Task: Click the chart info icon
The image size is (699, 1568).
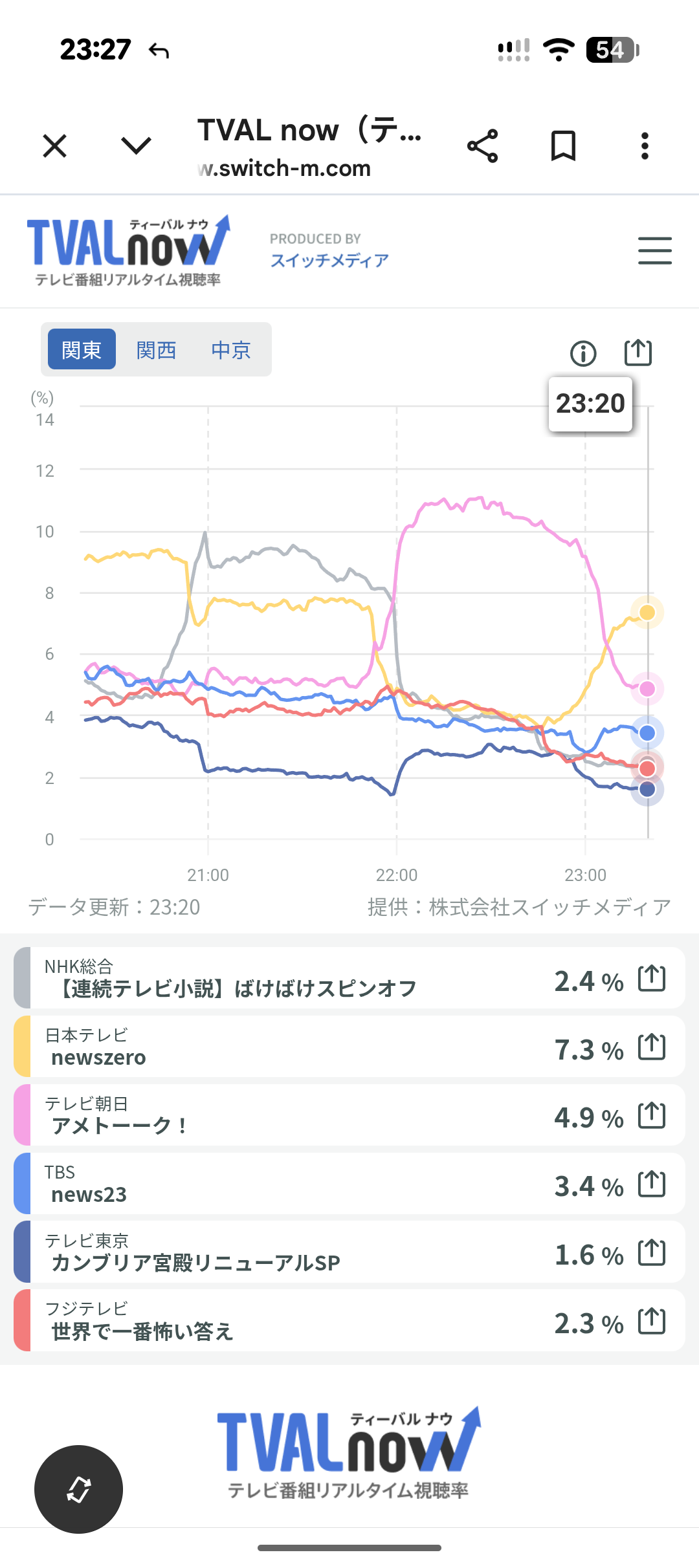Action: click(583, 353)
